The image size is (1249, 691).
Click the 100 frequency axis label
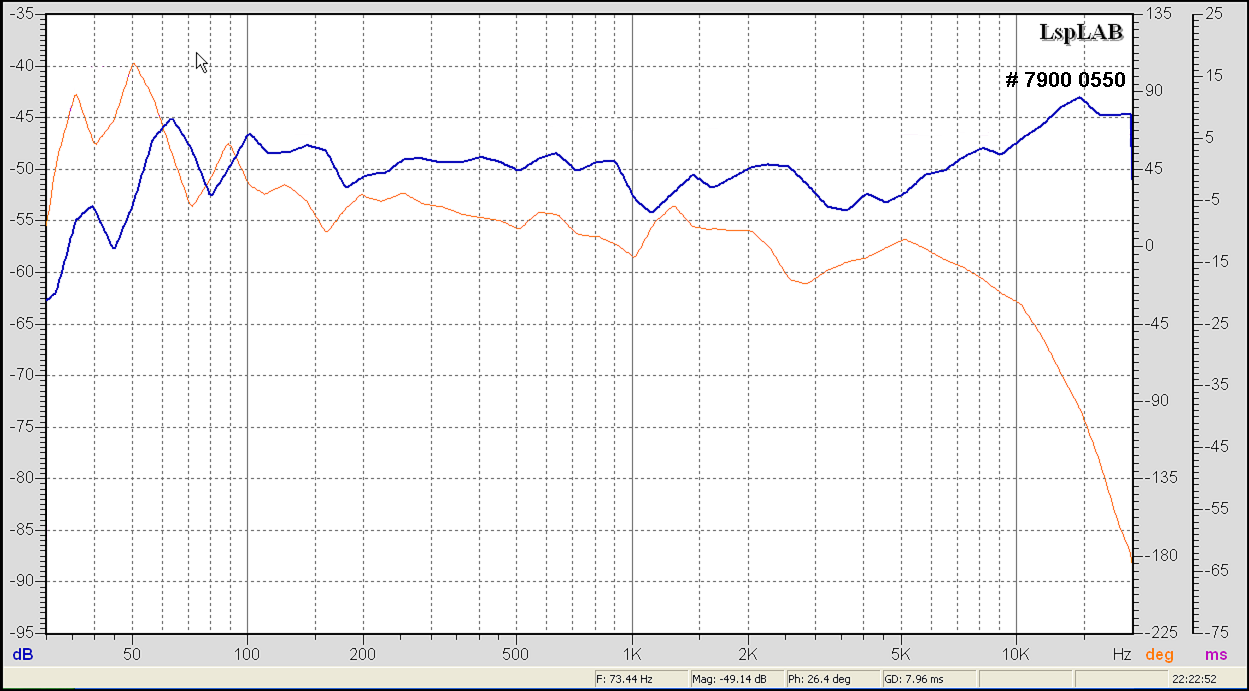coord(247,655)
